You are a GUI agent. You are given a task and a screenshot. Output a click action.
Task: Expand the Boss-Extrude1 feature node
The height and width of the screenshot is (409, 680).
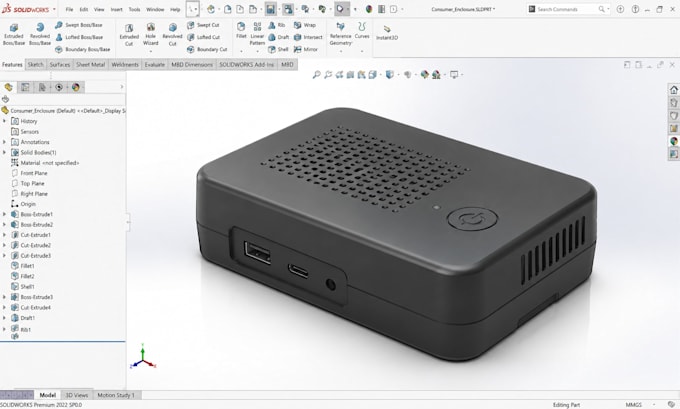click(4, 214)
